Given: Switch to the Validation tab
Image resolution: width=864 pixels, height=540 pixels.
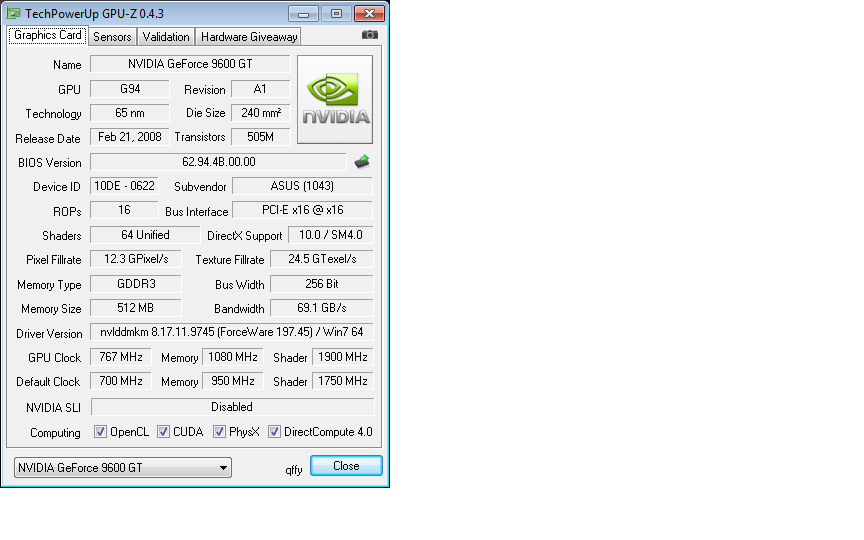Looking at the screenshot, I should tap(166, 37).
